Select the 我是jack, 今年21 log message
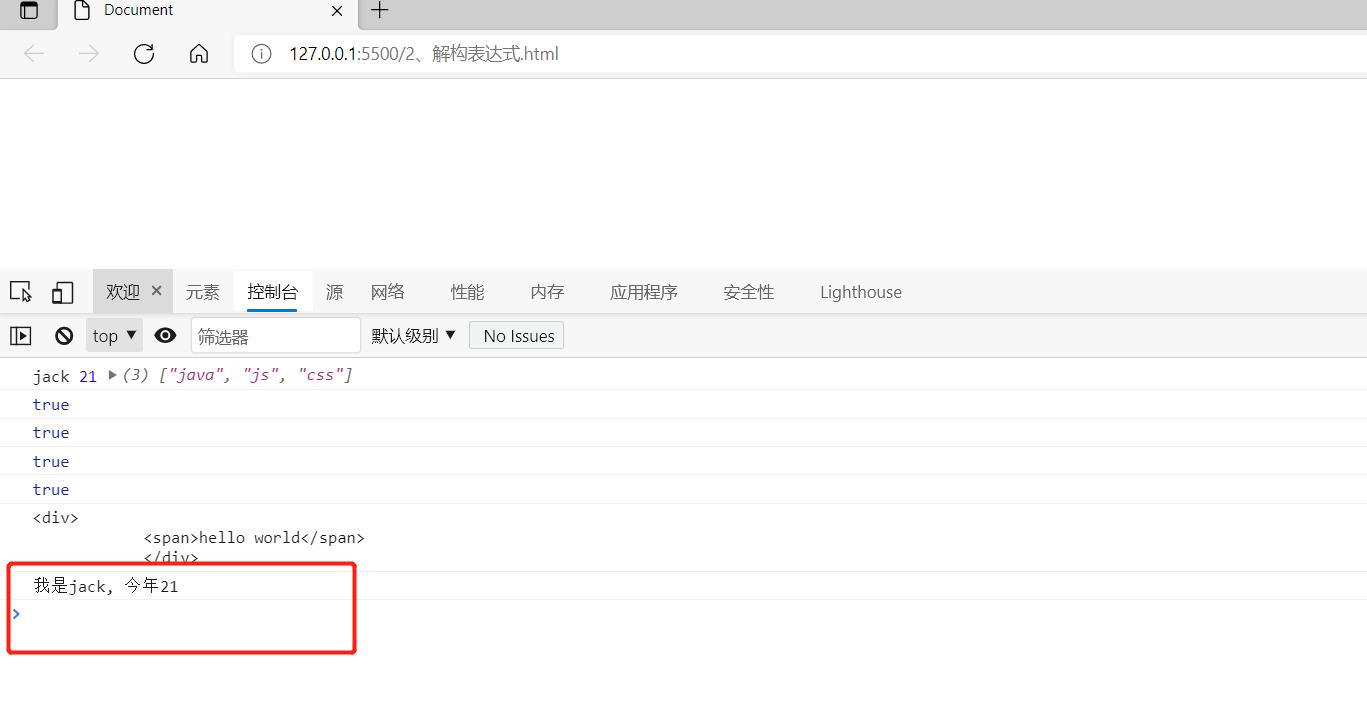This screenshot has height=725, width=1367. point(106,586)
